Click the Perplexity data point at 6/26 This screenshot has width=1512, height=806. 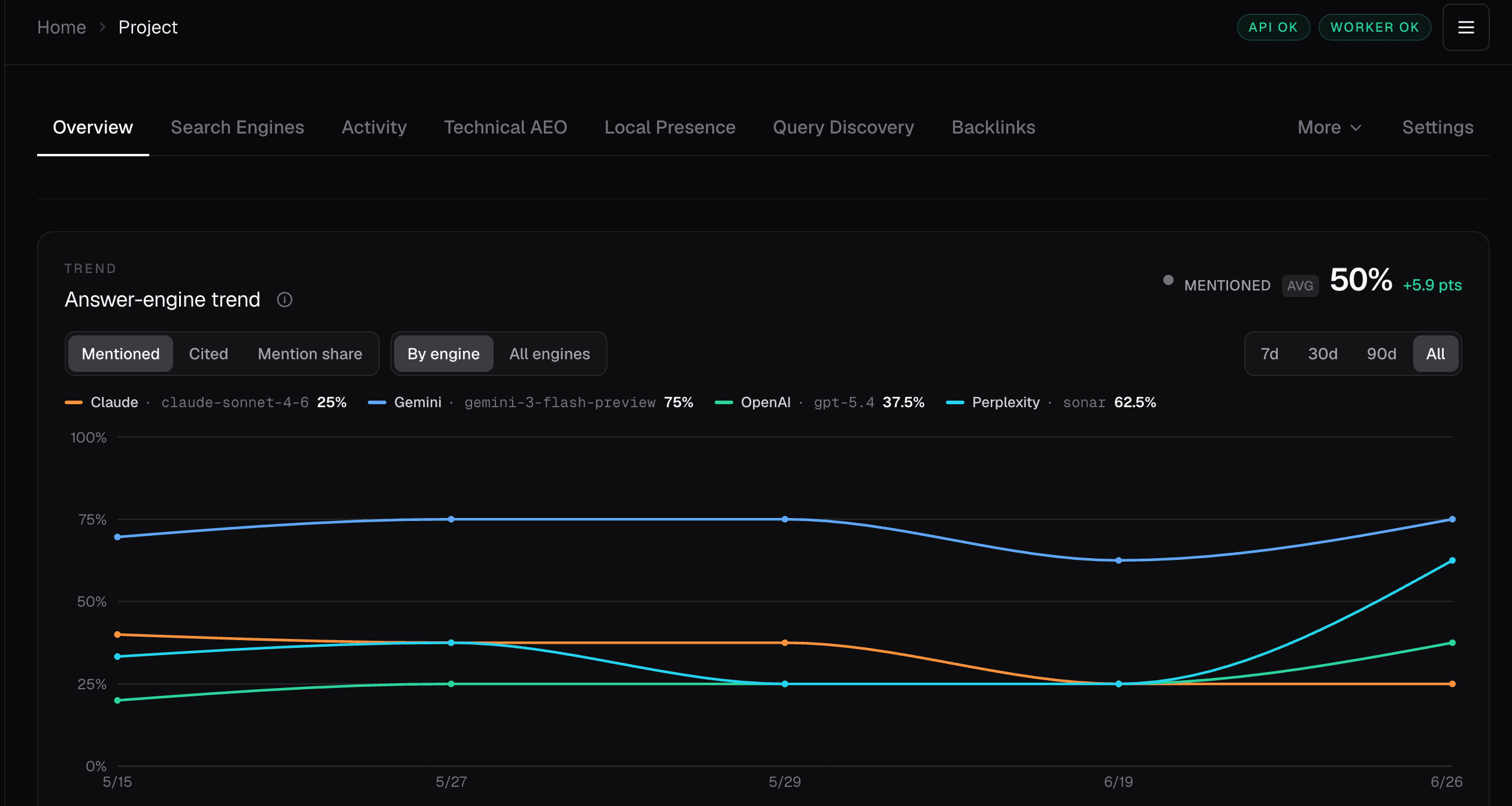(x=1452, y=560)
